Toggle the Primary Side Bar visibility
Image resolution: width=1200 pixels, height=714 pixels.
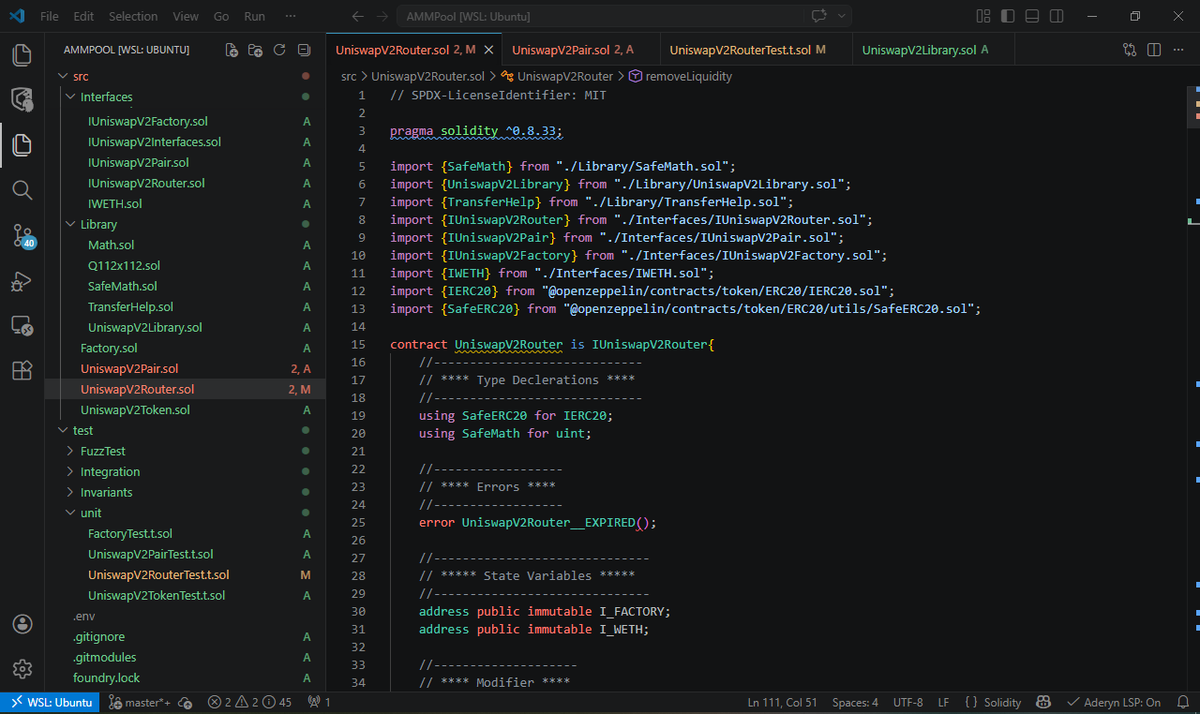click(1008, 17)
